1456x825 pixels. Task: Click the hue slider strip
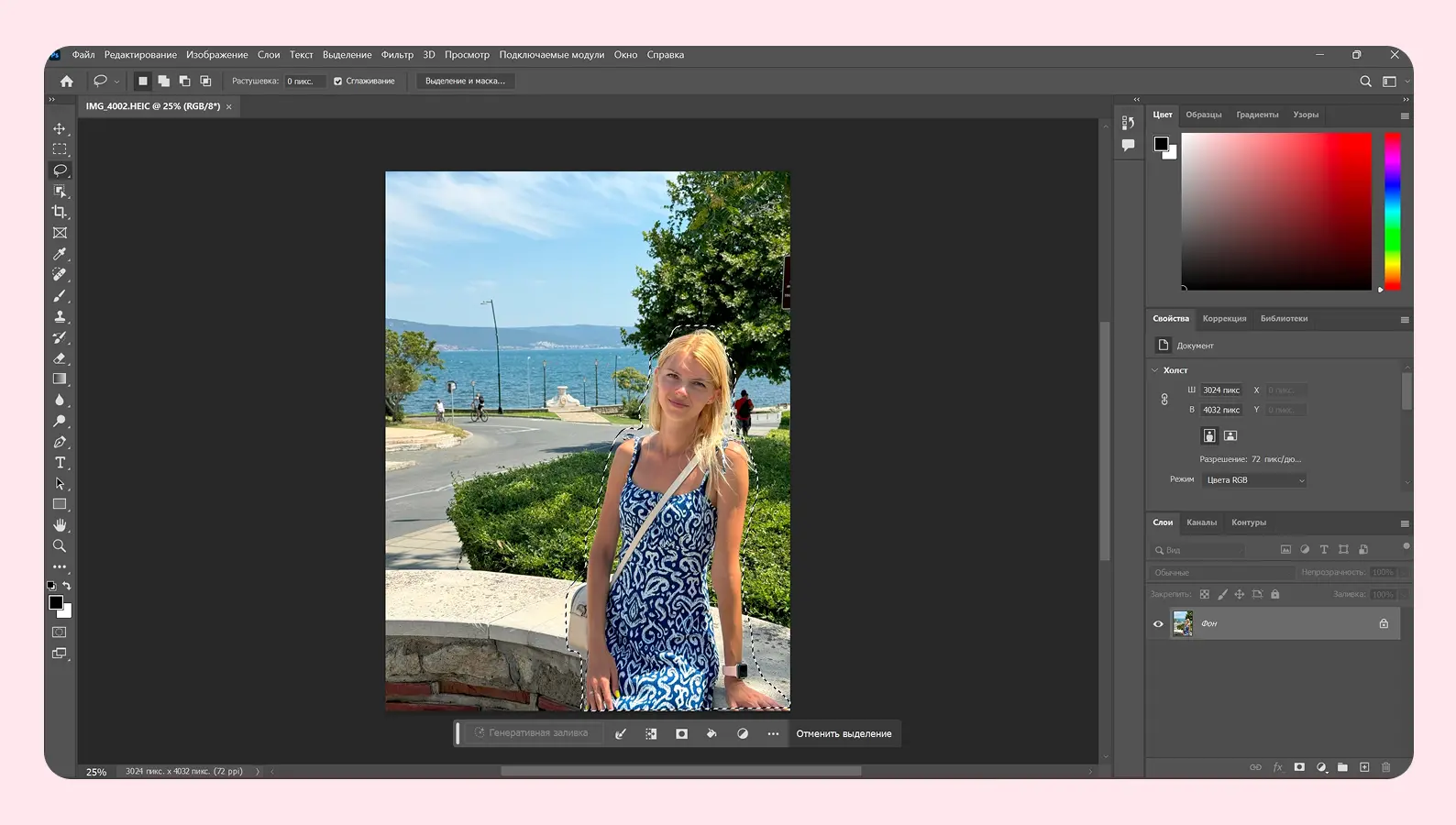pyautogui.click(x=1392, y=212)
